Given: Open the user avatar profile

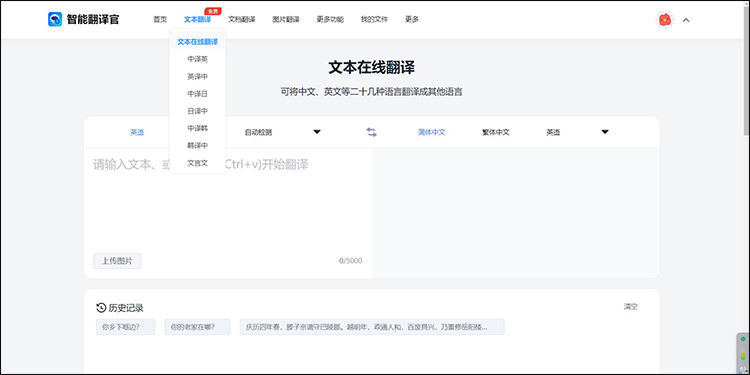Looking at the screenshot, I should click(x=664, y=20).
